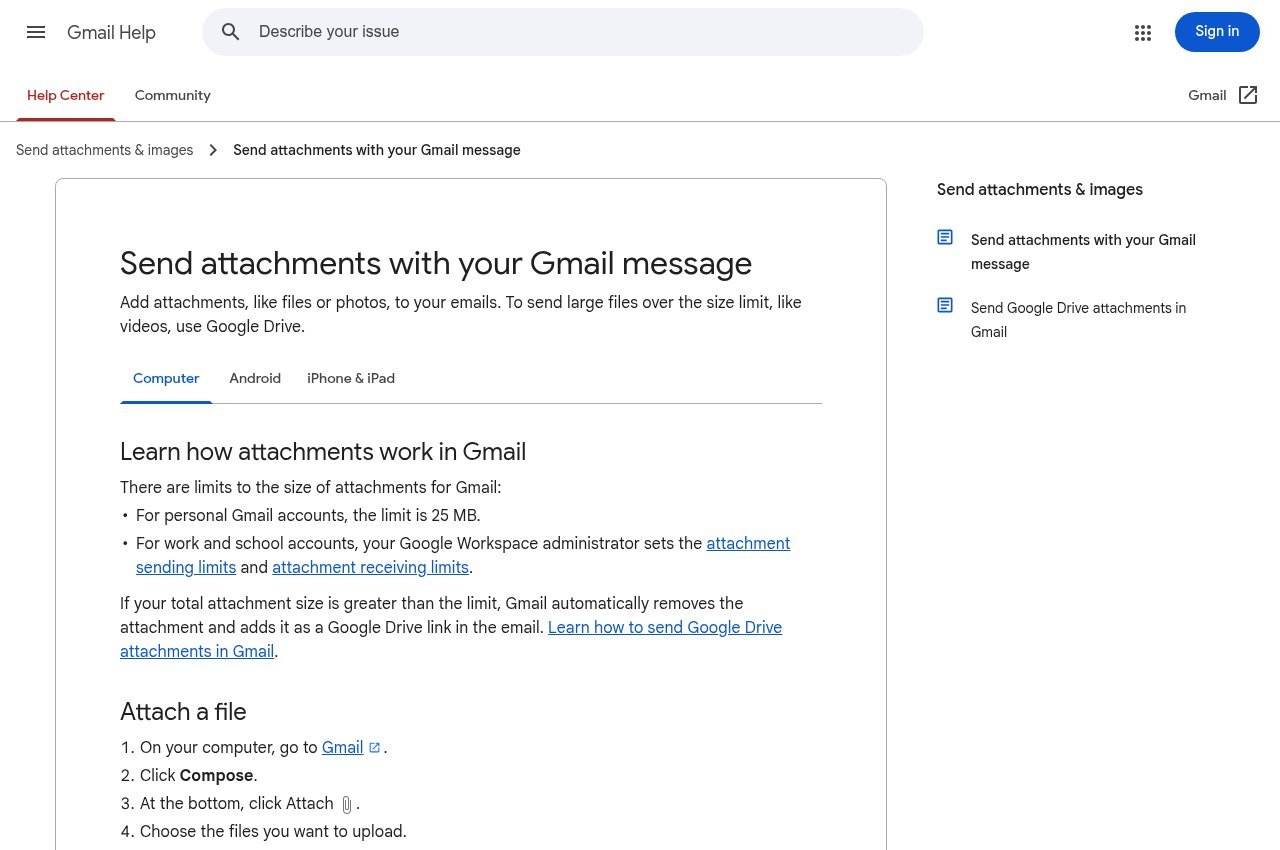Viewport: 1280px width, 850px height.
Task: Click the Attach paperclip icon in step 3
Action: [x=346, y=804]
